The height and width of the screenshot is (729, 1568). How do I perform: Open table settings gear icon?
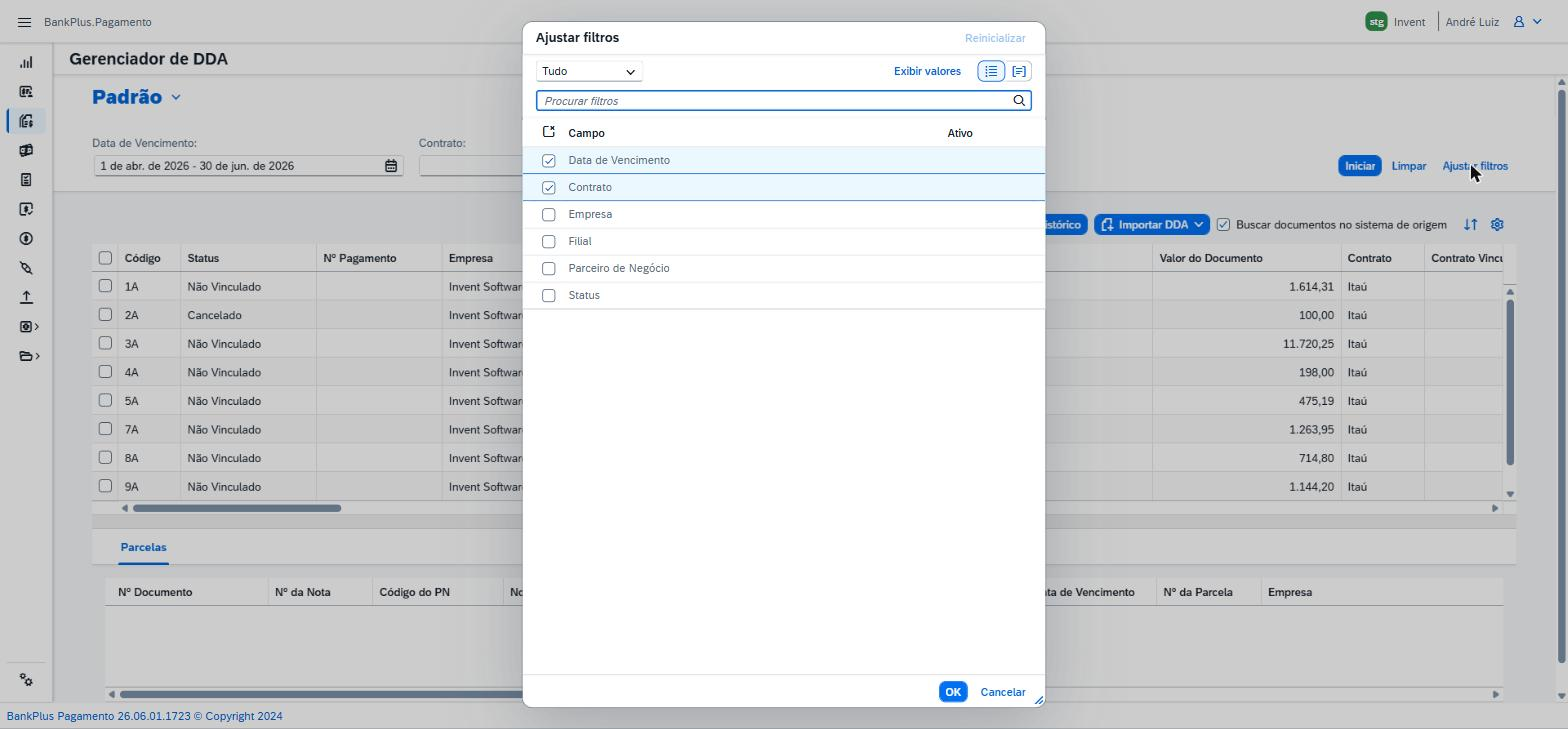click(1497, 225)
